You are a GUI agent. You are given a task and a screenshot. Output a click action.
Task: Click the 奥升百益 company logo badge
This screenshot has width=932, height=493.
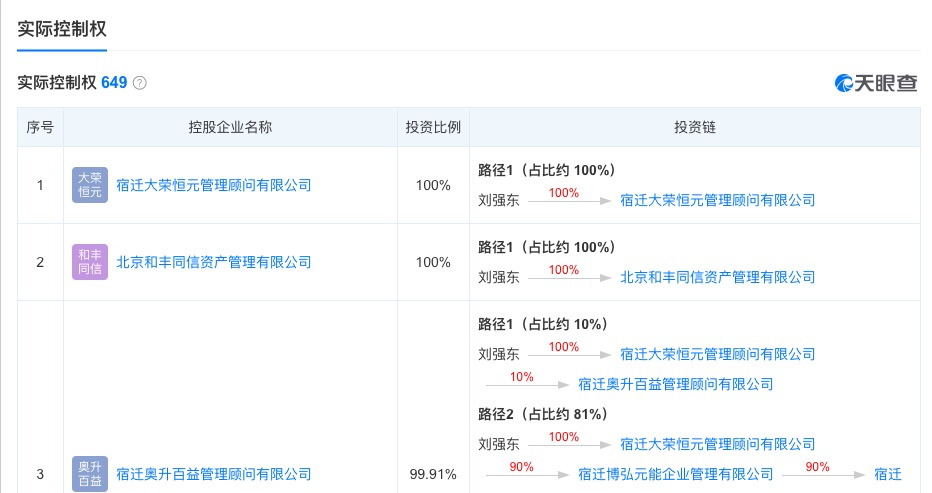89,474
